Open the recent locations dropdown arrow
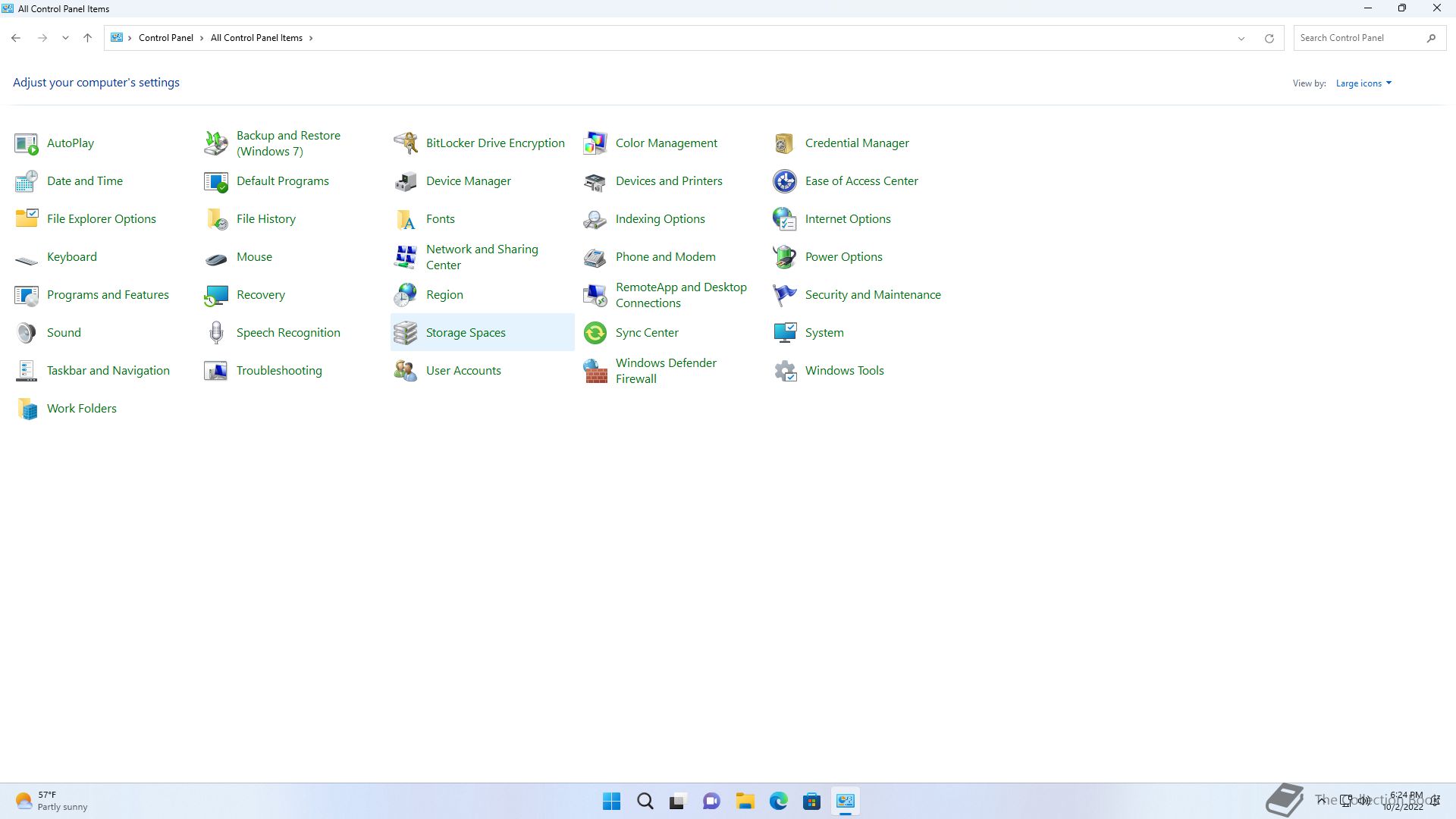 coord(65,38)
